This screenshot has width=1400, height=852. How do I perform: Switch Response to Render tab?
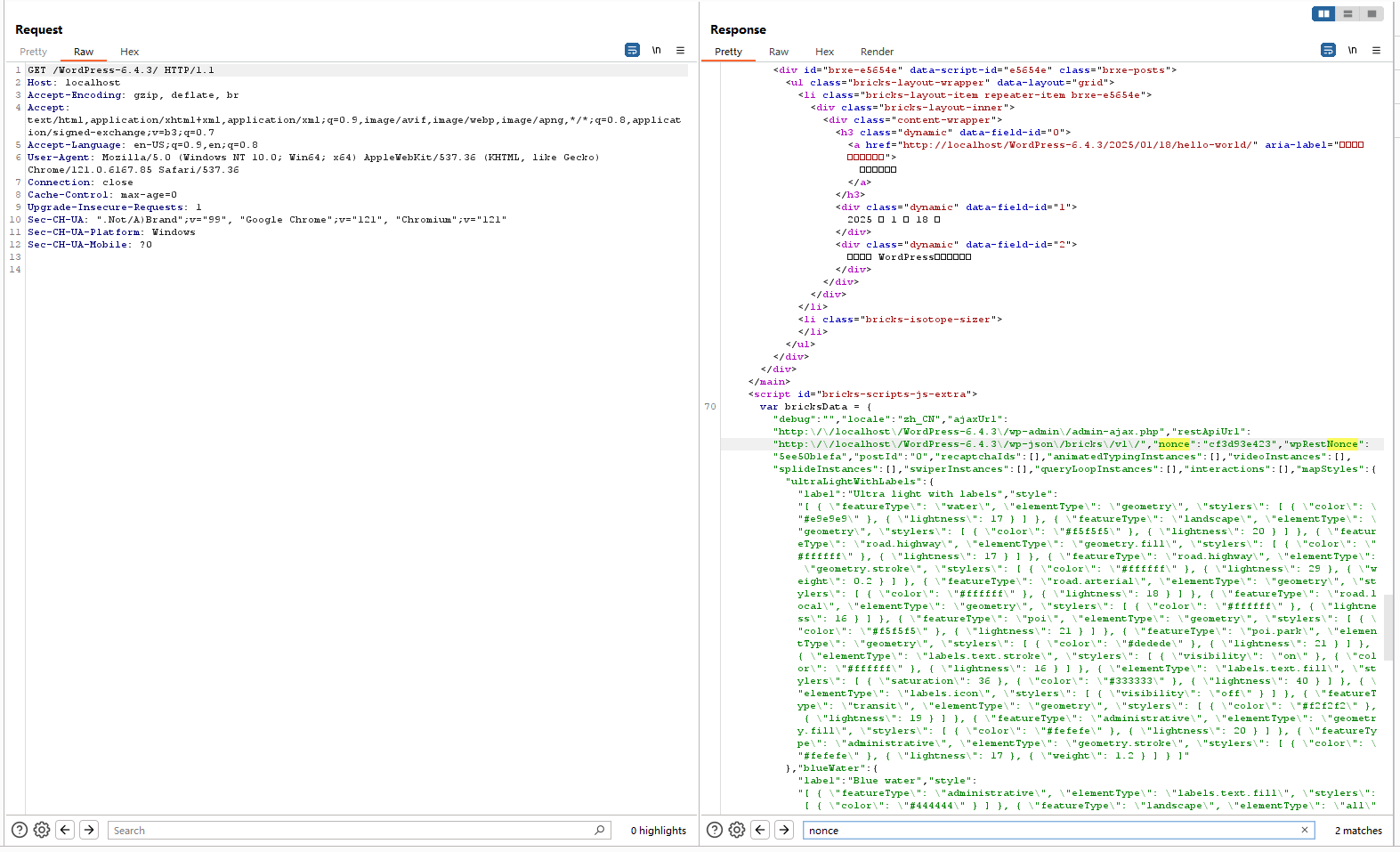click(877, 52)
